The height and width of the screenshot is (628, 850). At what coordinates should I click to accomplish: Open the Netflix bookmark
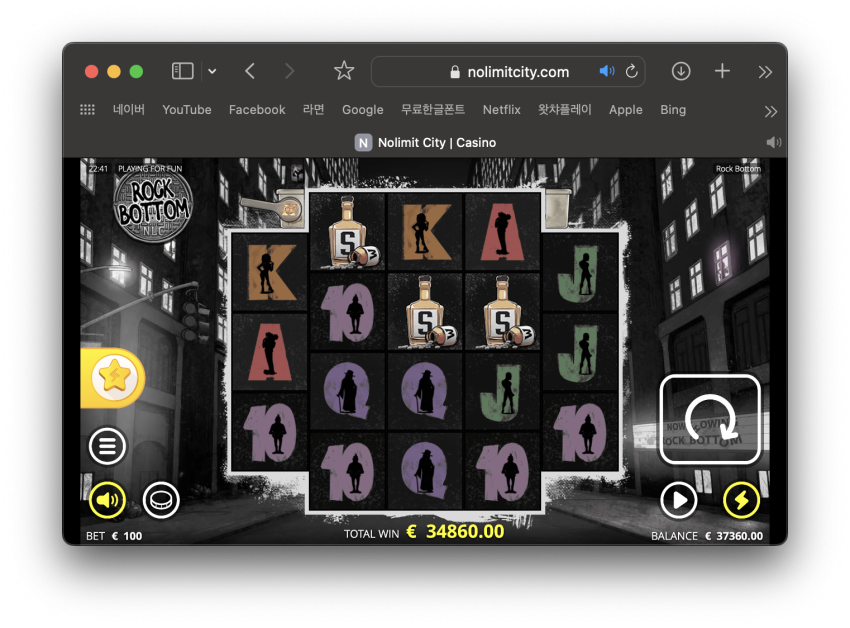tap(501, 110)
